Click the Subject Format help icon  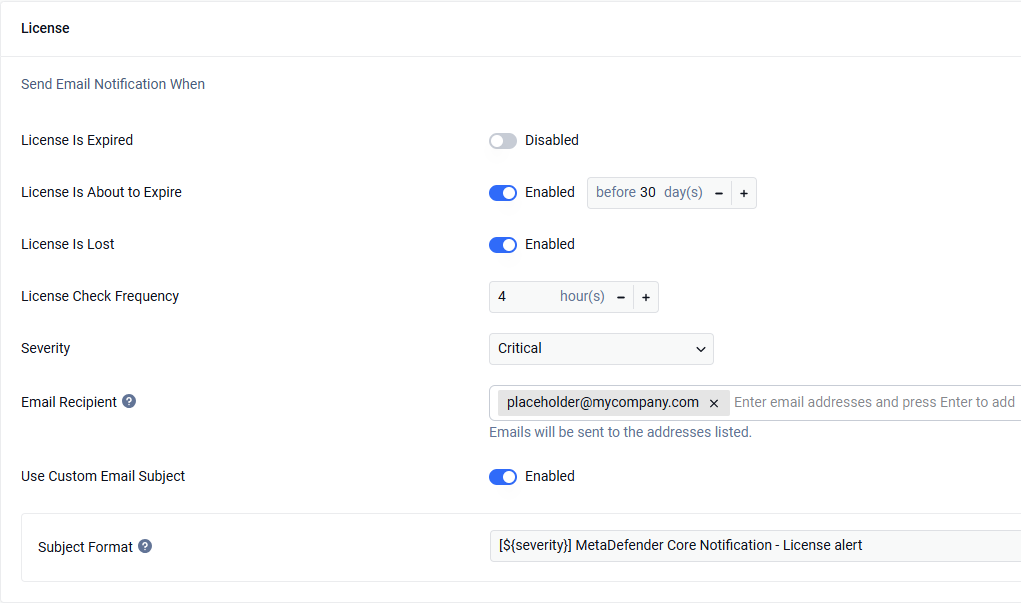tap(145, 546)
